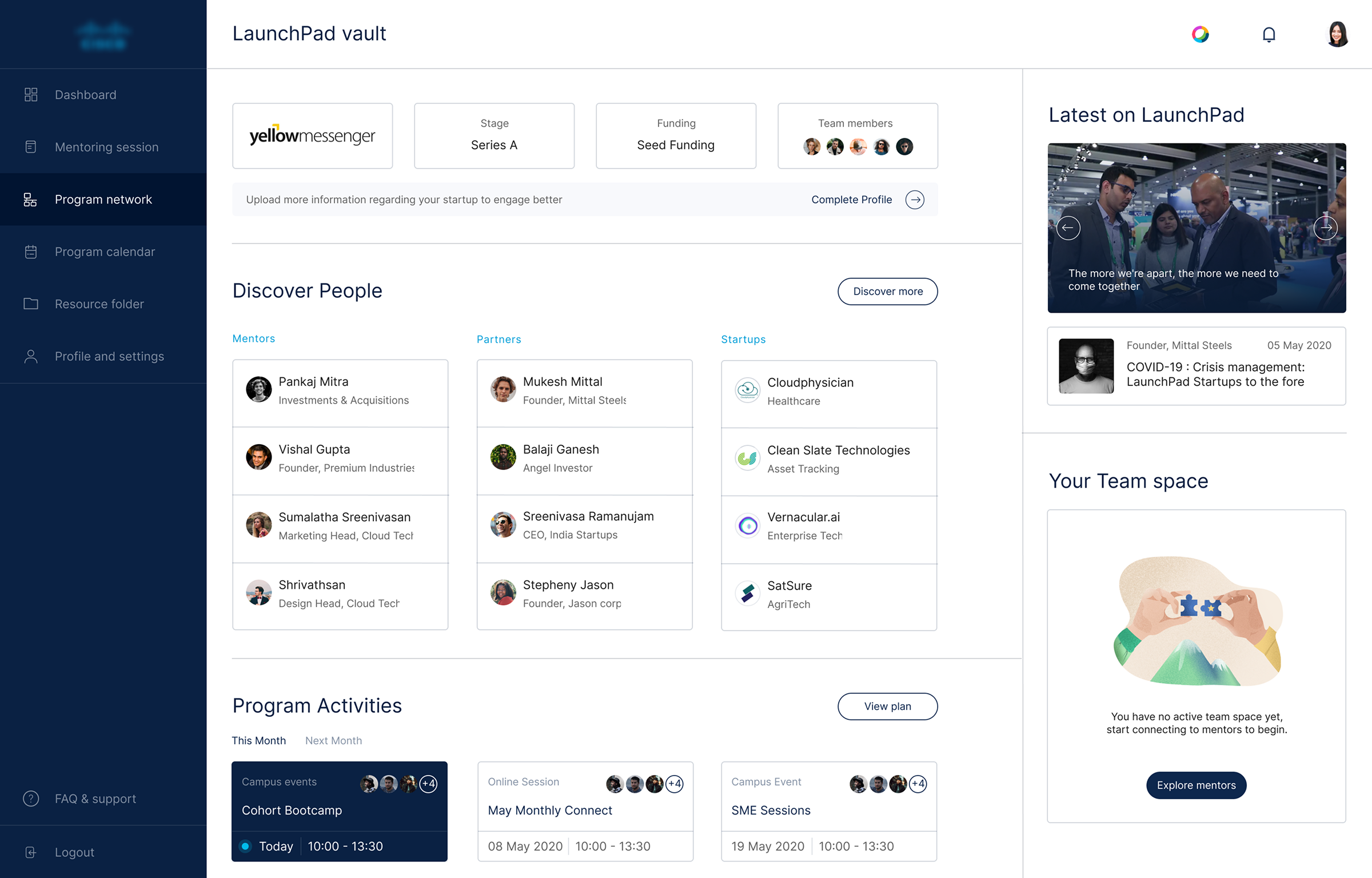Go to previous news slide arrow
The width and height of the screenshot is (1372, 878).
point(1068,228)
